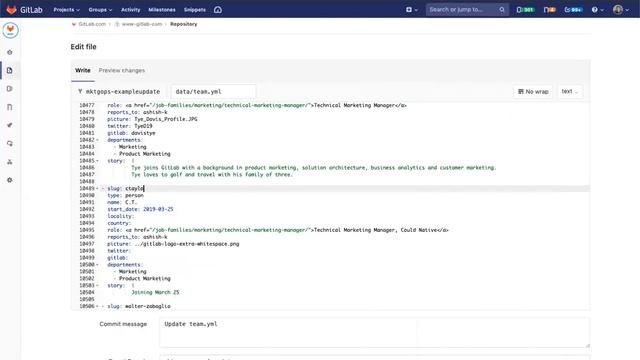Collapse the fold at line 10506
Screen dimensions: 640x360
click(x=97, y=306)
